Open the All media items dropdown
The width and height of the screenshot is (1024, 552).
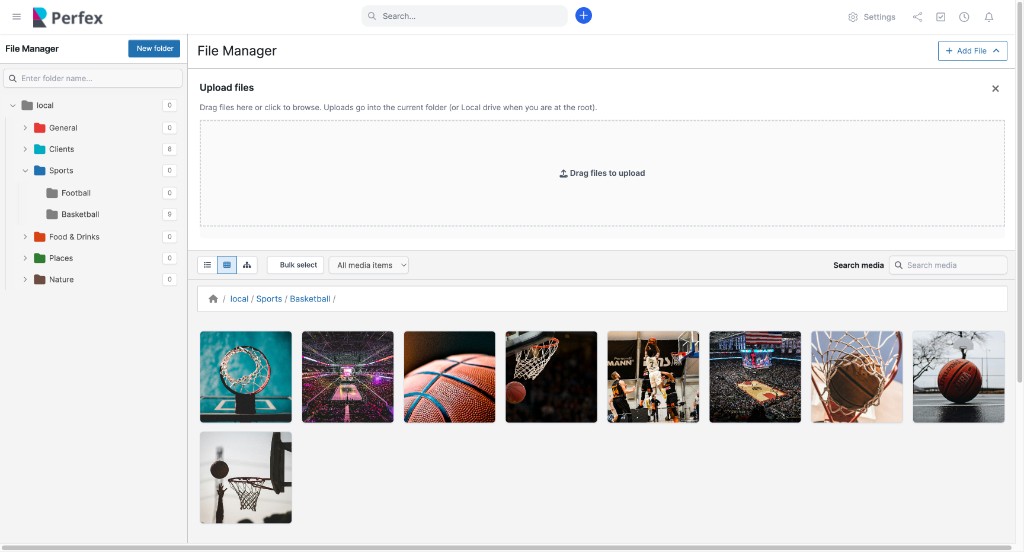[x=368, y=265]
